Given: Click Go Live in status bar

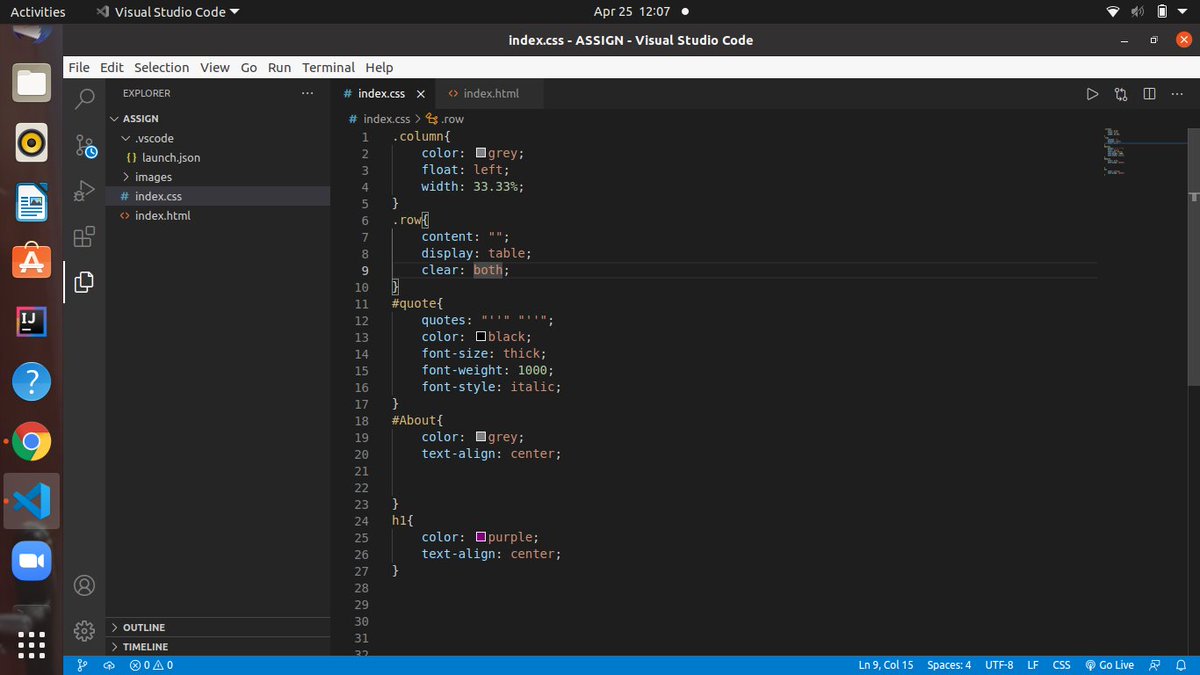Looking at the screenshot, I should 1109,665.
